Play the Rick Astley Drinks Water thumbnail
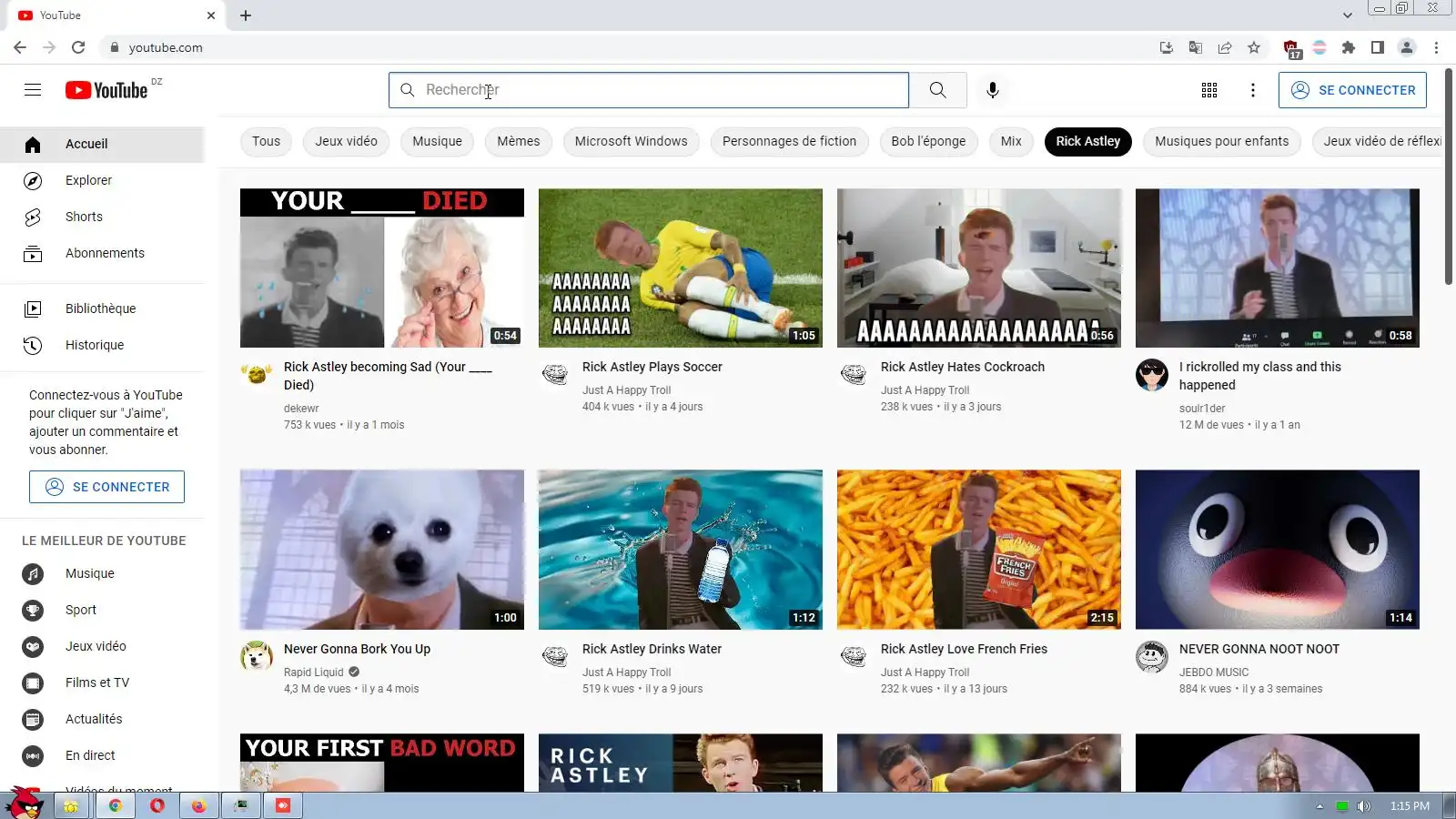Viewport: 1456px width, 819px height. [x=681, y=550]
